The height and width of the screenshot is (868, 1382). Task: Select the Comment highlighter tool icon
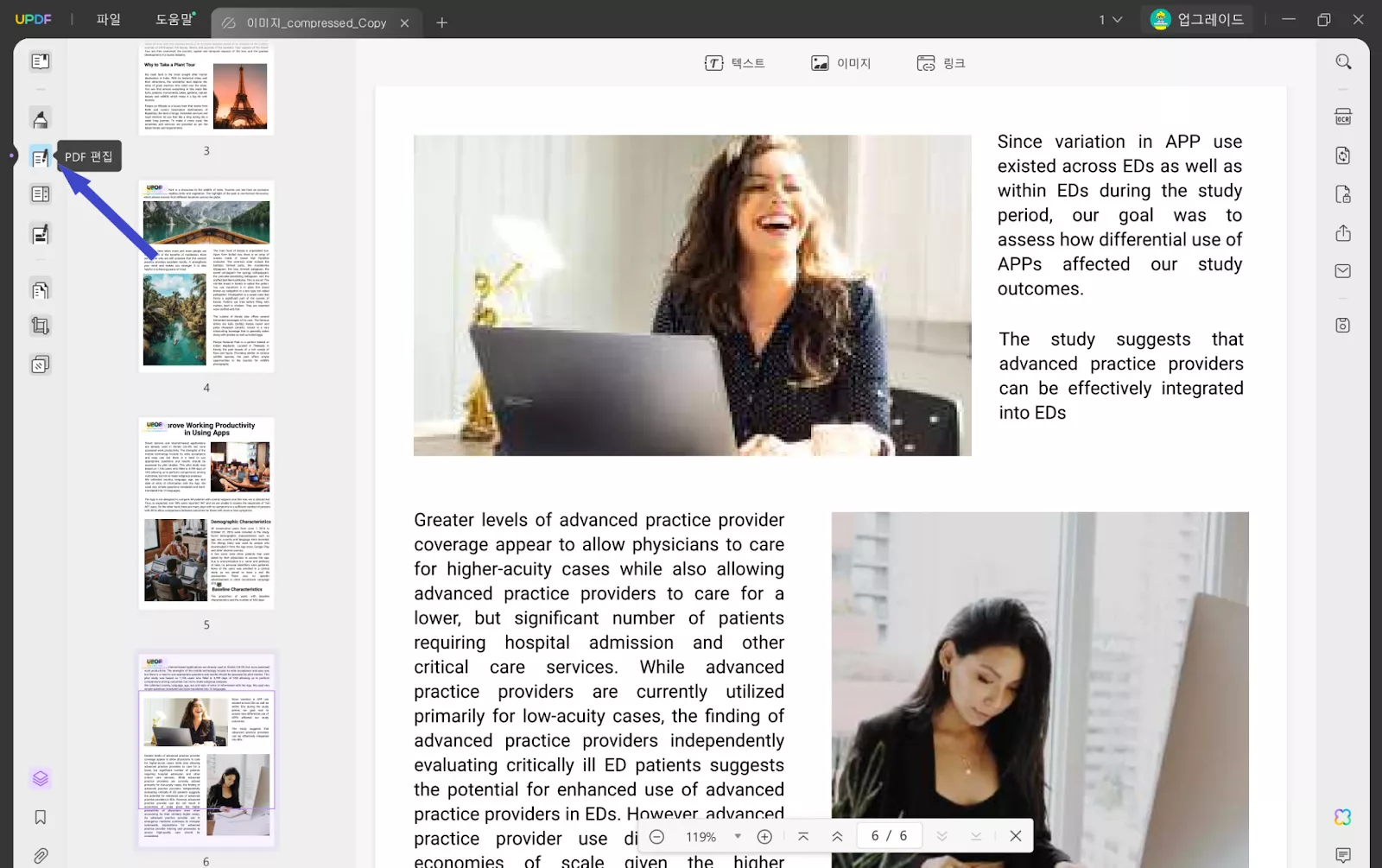41,118
